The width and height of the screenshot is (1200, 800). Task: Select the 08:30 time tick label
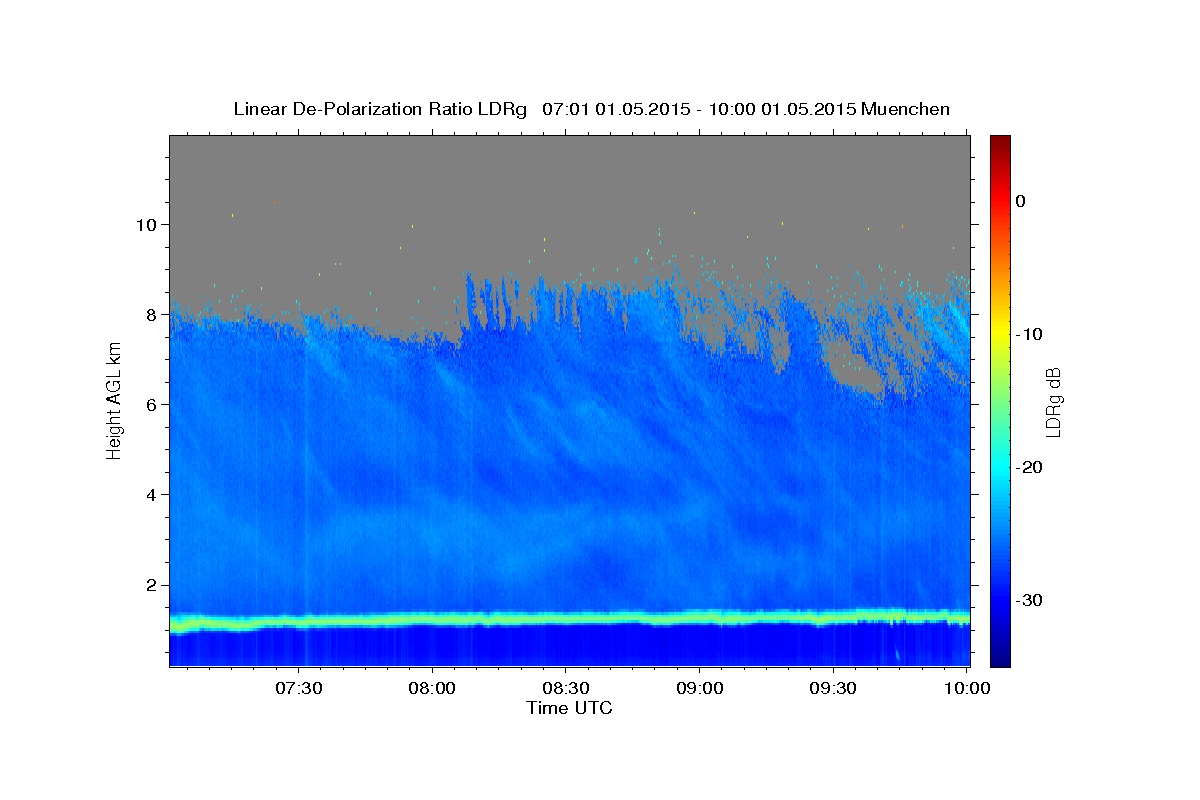tap(565, 689)
